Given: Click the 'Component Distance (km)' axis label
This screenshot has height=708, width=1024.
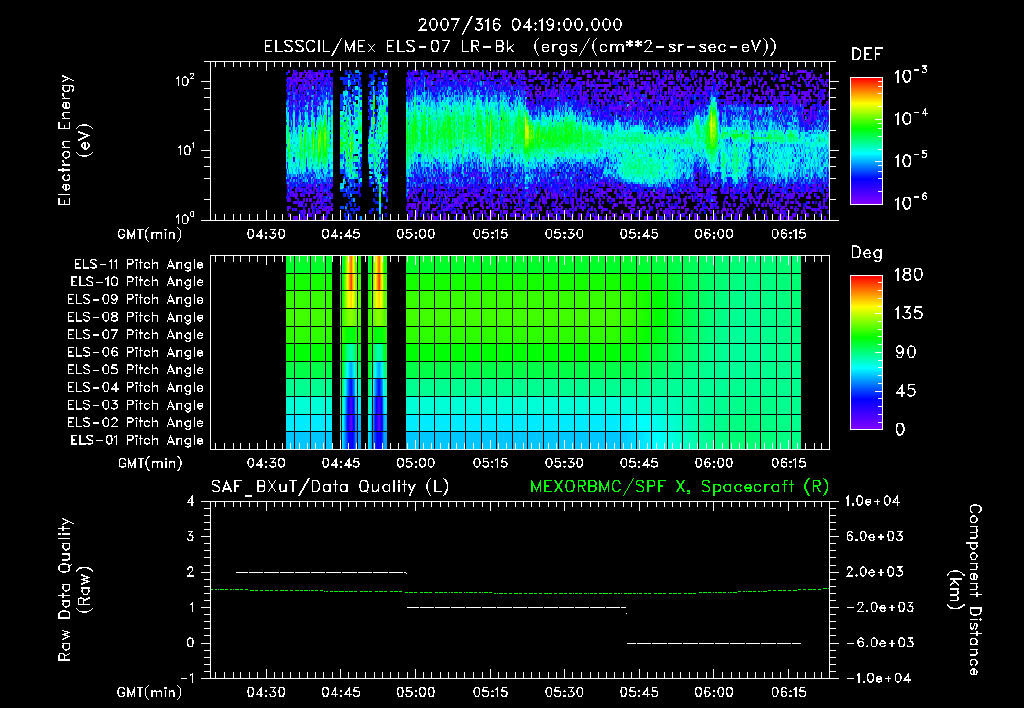Looking at the screenshot, I should pos(965,590).
